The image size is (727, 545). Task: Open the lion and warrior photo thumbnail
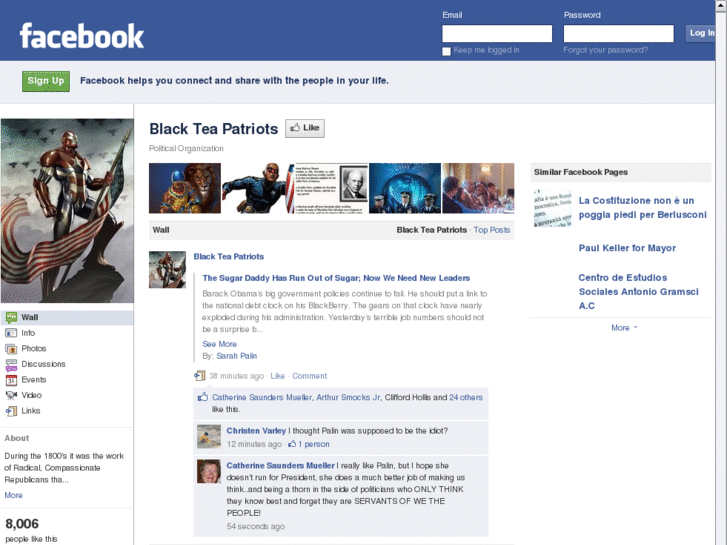pos(185,188)
